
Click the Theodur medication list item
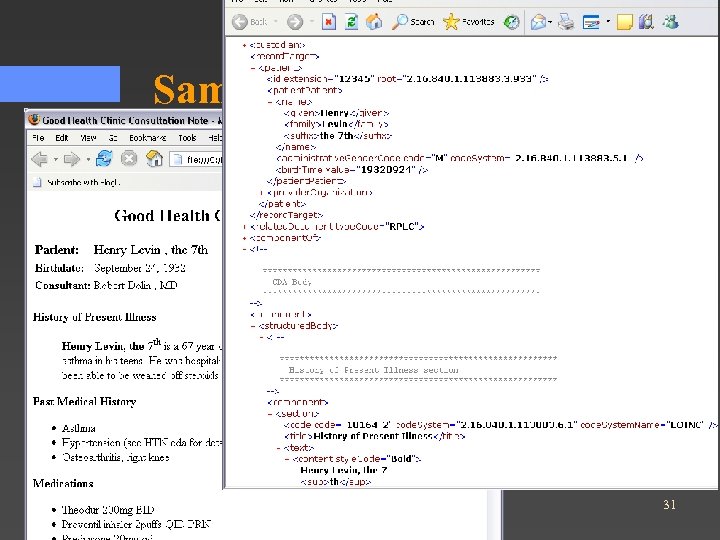pyautogui.click(x=108, y=510)
